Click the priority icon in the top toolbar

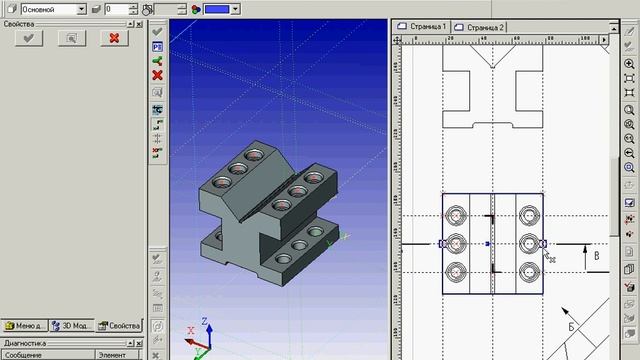147,9
